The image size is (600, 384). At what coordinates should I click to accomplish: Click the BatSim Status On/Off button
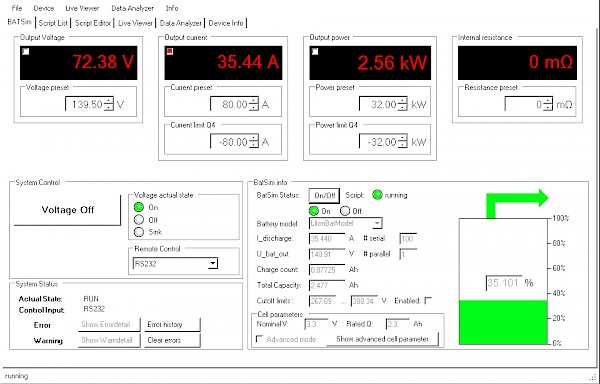point(324,195)
